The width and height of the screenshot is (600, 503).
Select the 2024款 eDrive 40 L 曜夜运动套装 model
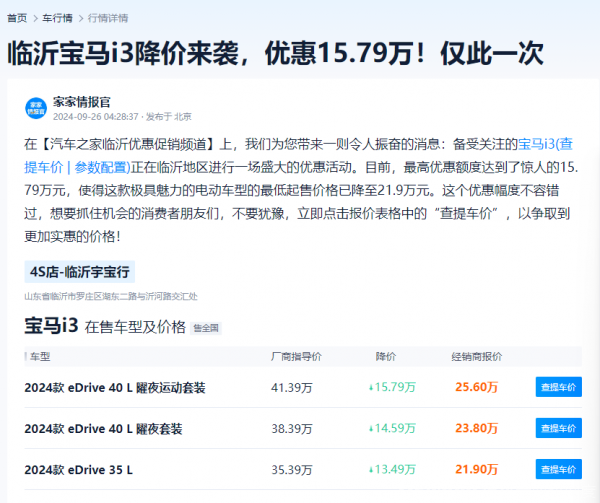click(x=115, y=388)
